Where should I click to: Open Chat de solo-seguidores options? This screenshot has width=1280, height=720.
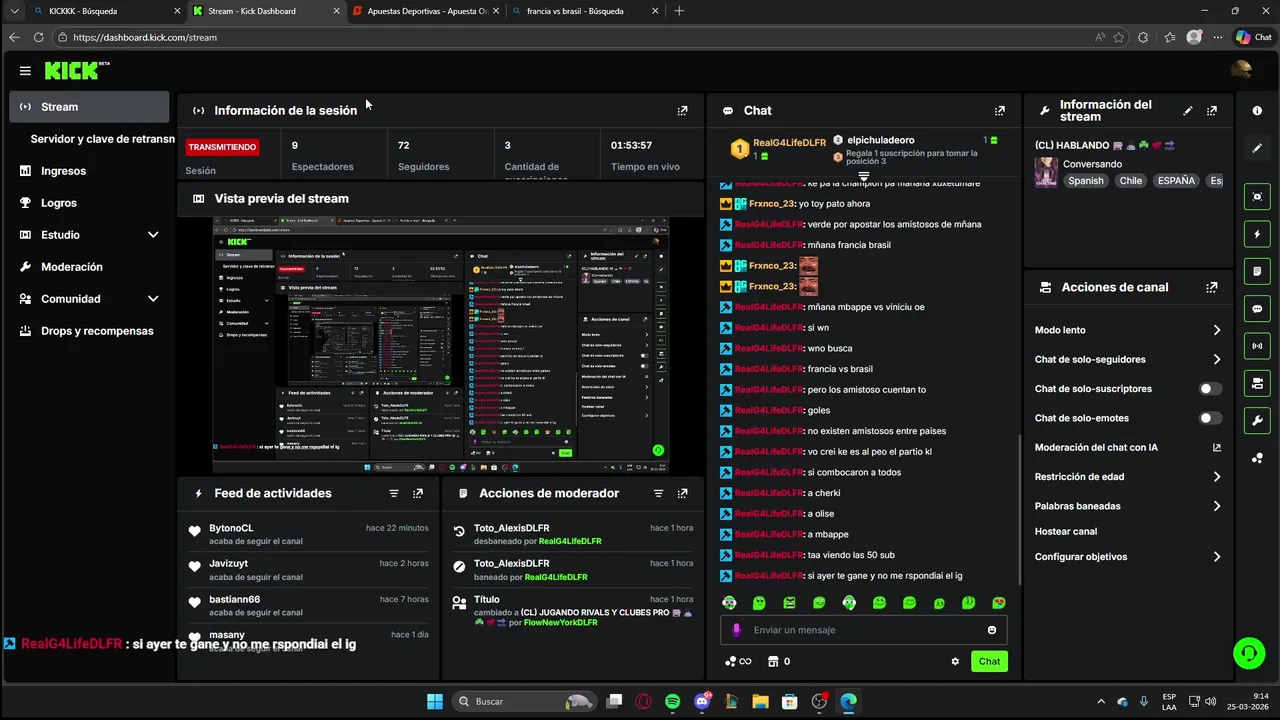point(1128,359)
